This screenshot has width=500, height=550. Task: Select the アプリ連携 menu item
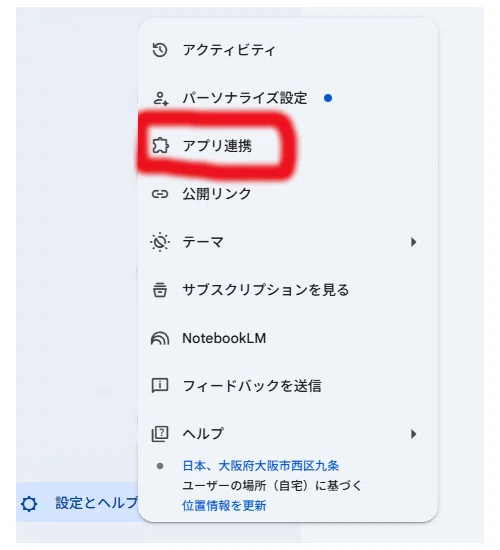(x=288, y=146)
